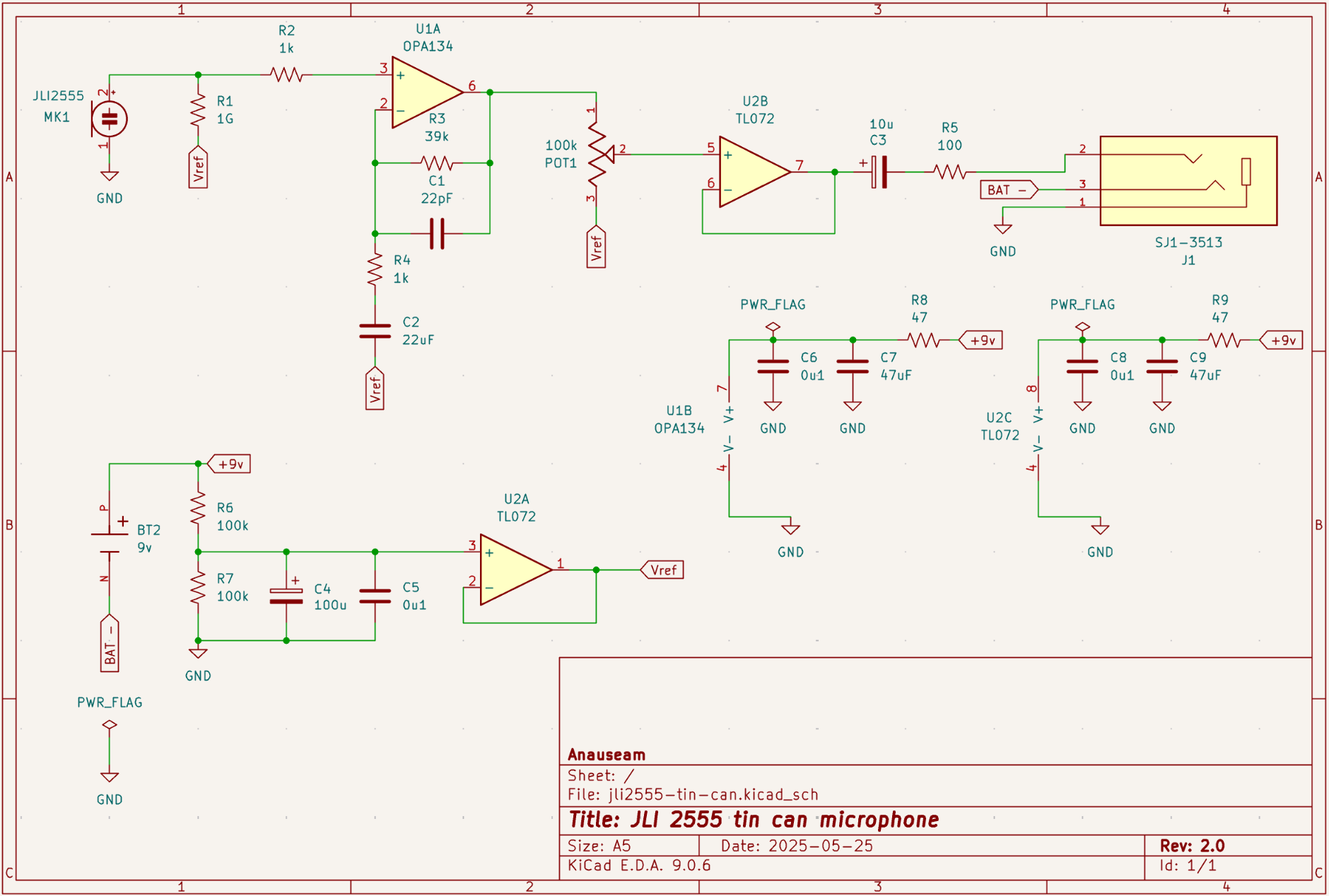Select the 'Rev: 2.0' field in title block

pos(1192,846)
